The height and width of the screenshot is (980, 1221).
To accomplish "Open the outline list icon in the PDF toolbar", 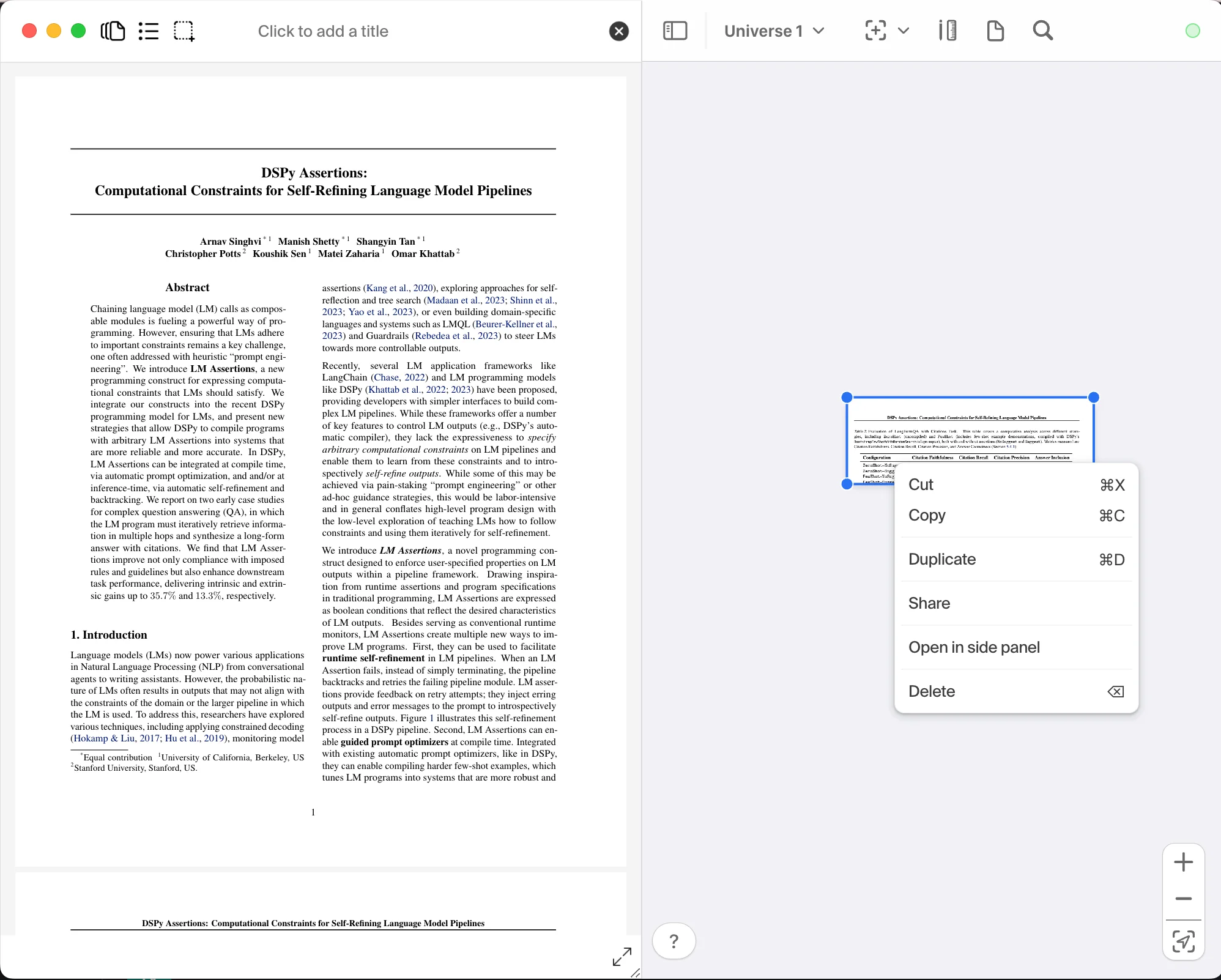I will click(148, 31).
